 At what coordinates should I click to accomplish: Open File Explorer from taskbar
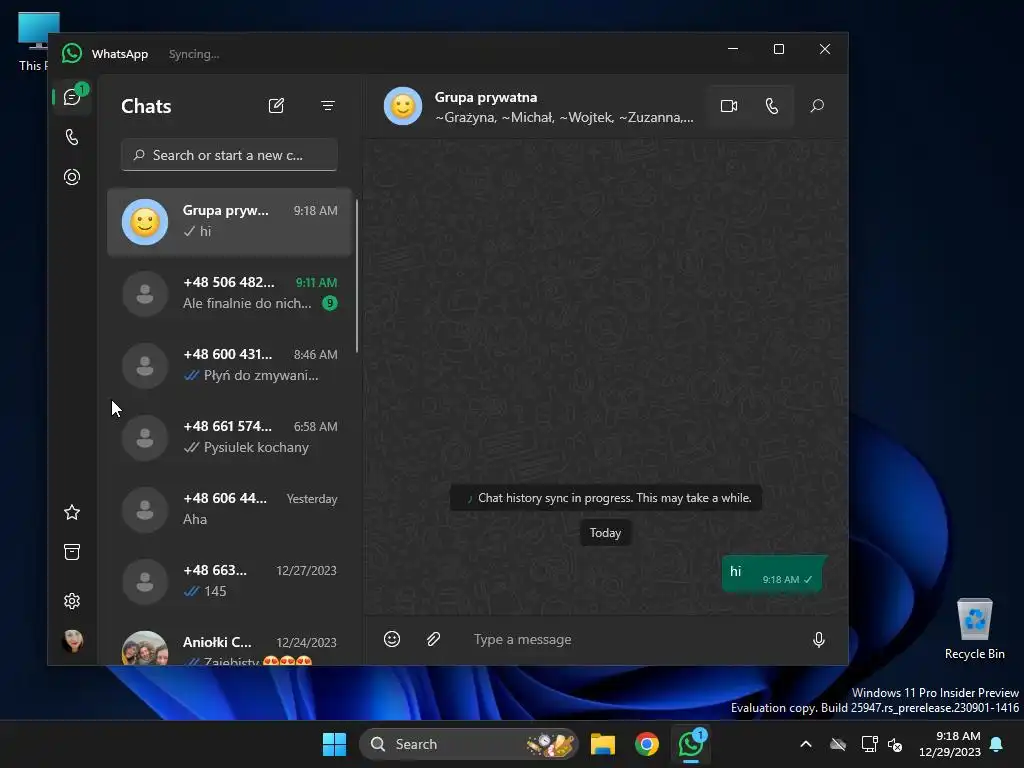(603, 744)
